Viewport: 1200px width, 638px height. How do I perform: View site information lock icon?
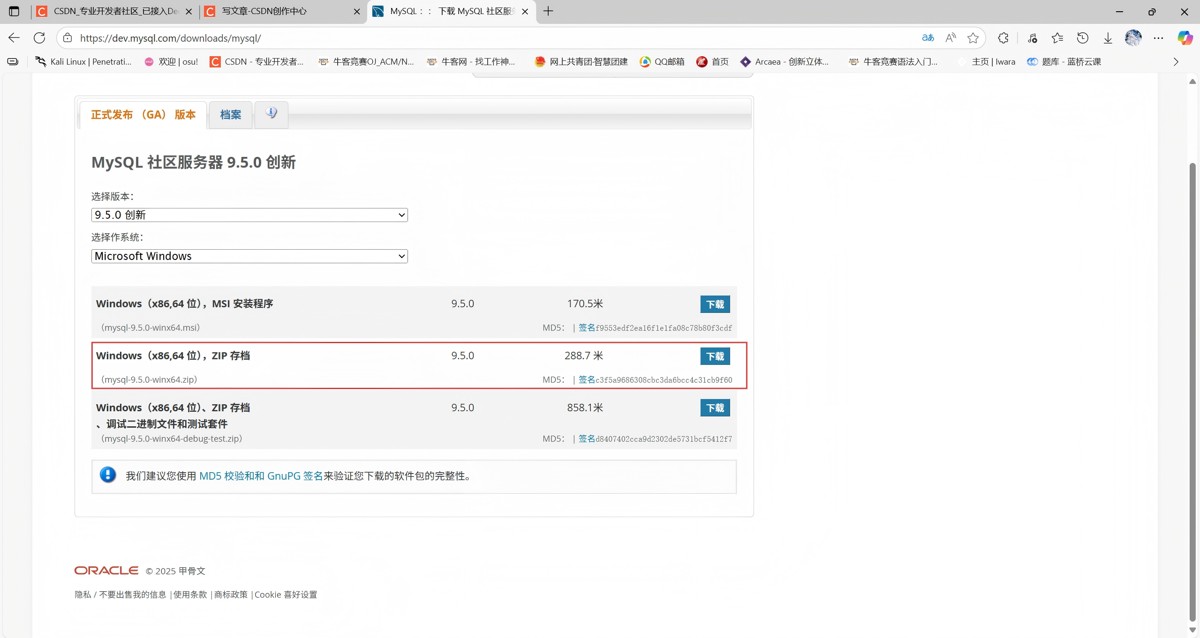click(67, 38)
